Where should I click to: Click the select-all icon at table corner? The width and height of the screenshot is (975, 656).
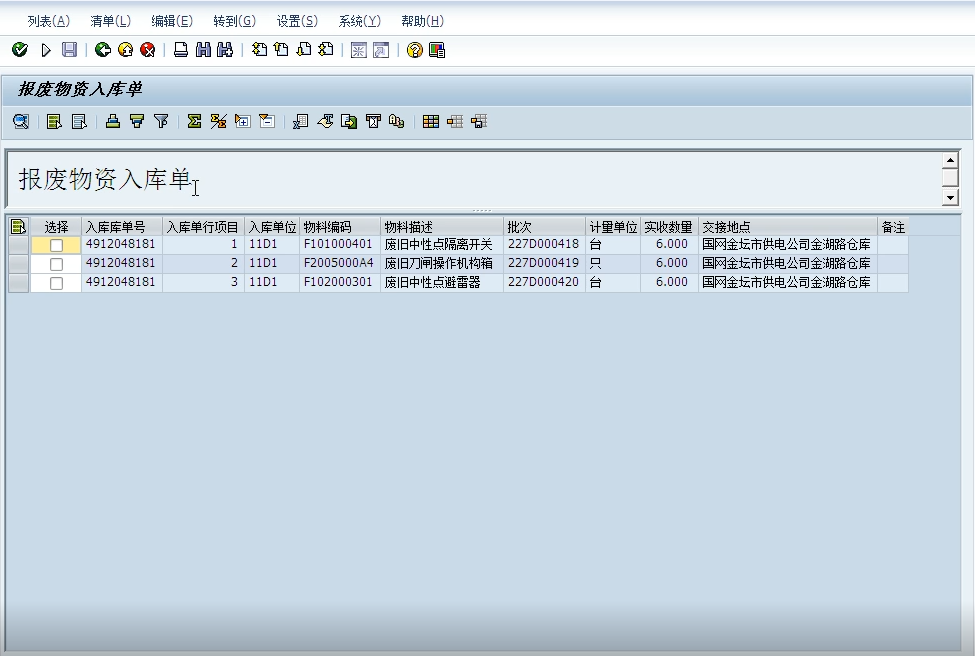[x=18, y=227]
